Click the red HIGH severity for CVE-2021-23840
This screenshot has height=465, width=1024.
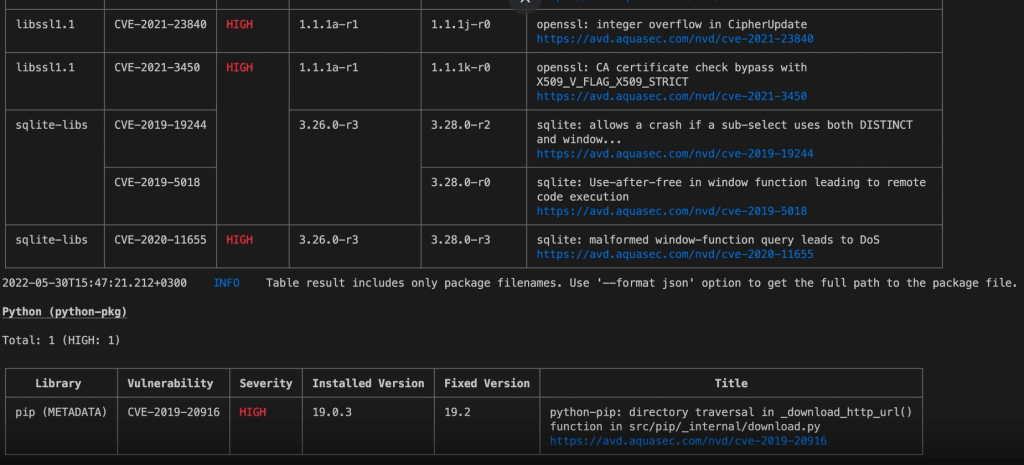click(239, 25)
